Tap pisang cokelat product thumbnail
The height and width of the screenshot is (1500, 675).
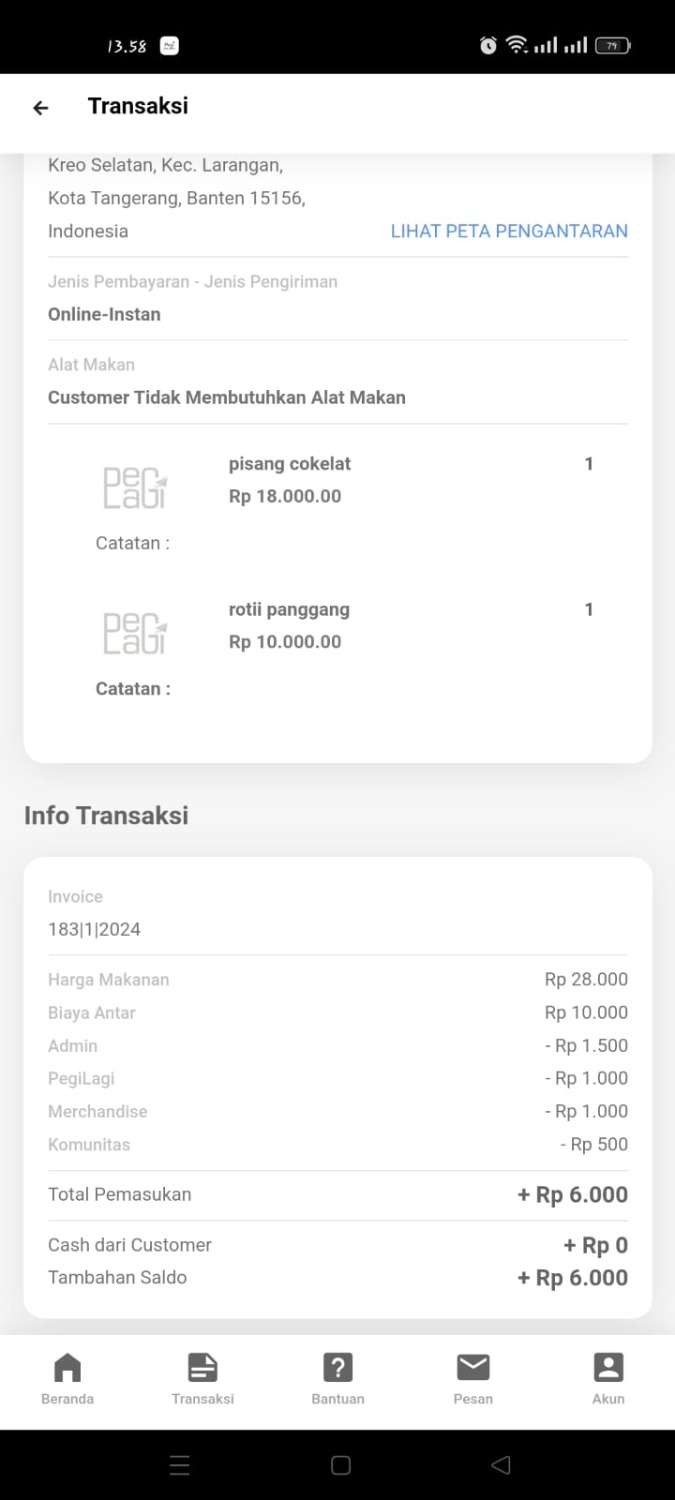click(134, 487)
